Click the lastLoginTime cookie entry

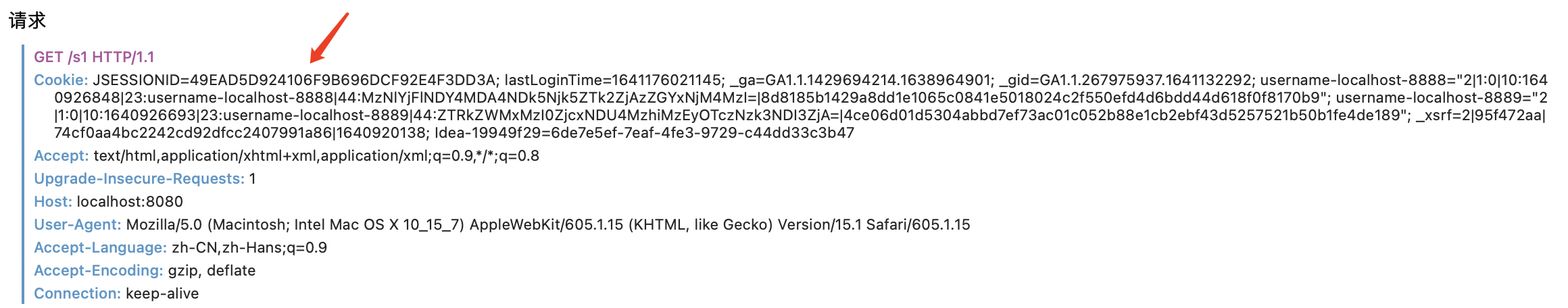(613, 80)
